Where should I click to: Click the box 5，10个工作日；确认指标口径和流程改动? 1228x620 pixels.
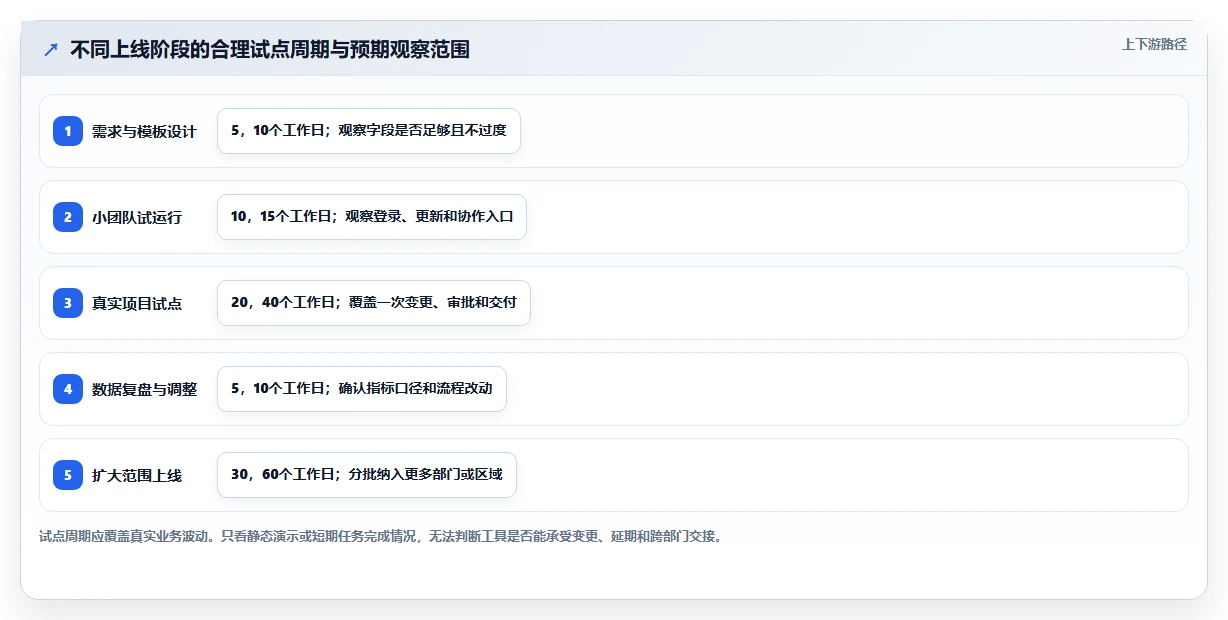pos(362,389)
